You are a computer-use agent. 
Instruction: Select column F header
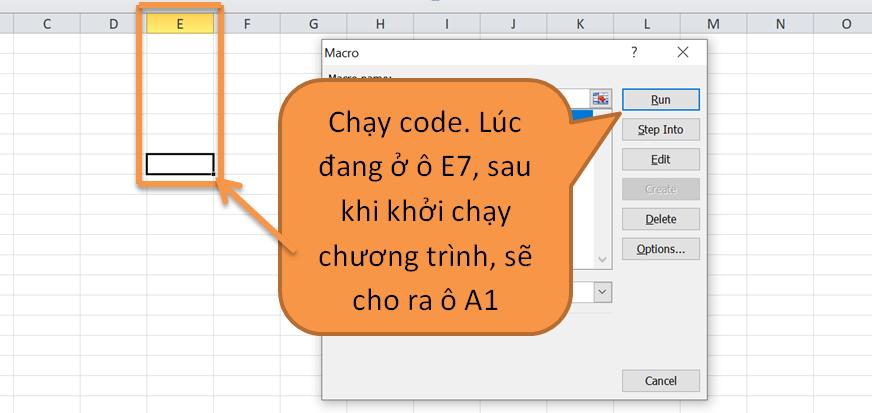pyautogui.click(x=247, y=24)
